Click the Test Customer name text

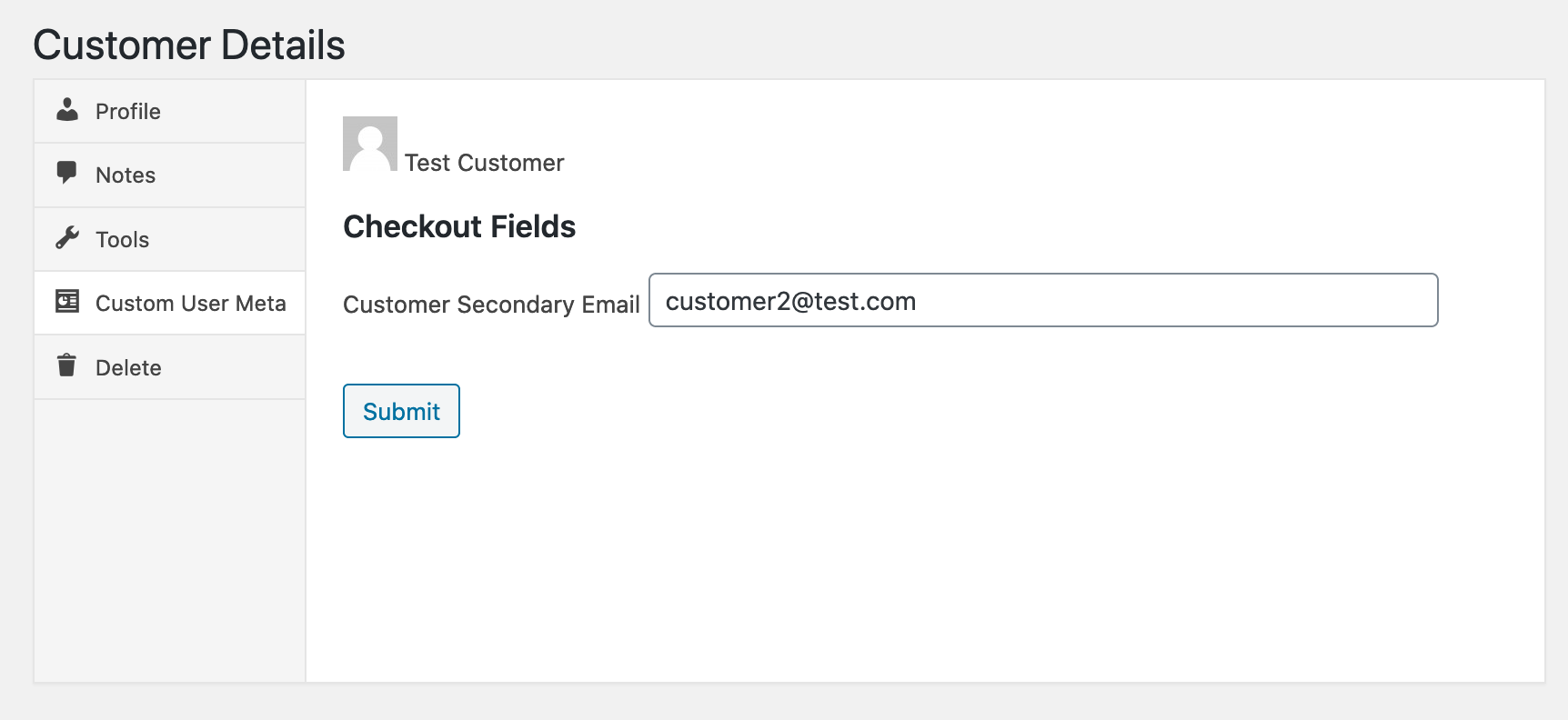click(x=484, y=163)
